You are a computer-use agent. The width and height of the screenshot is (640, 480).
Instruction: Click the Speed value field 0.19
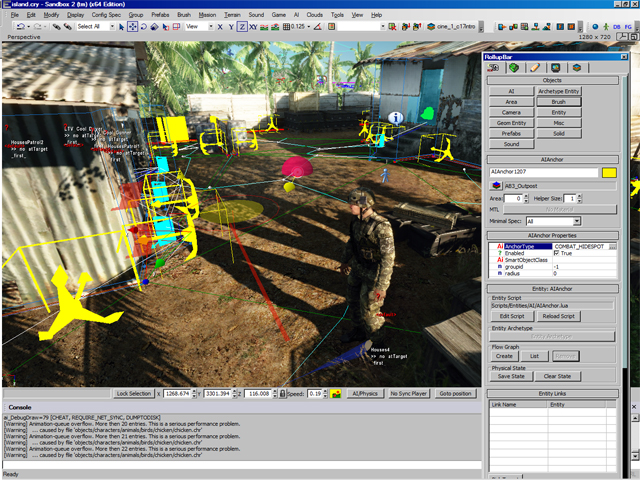coord(315,394)
